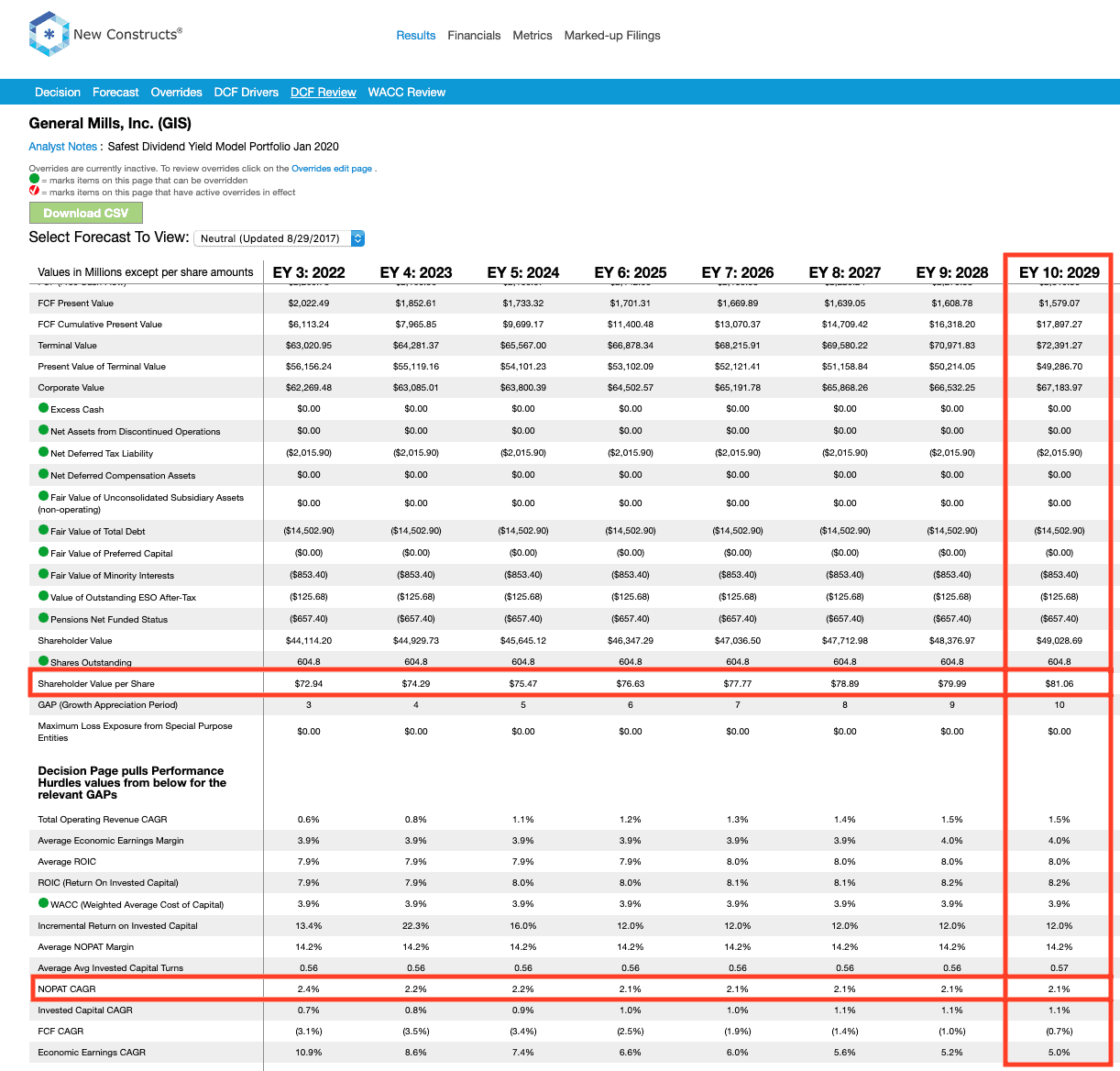Click the Invested Capital CAGR label

point(85,1010)
